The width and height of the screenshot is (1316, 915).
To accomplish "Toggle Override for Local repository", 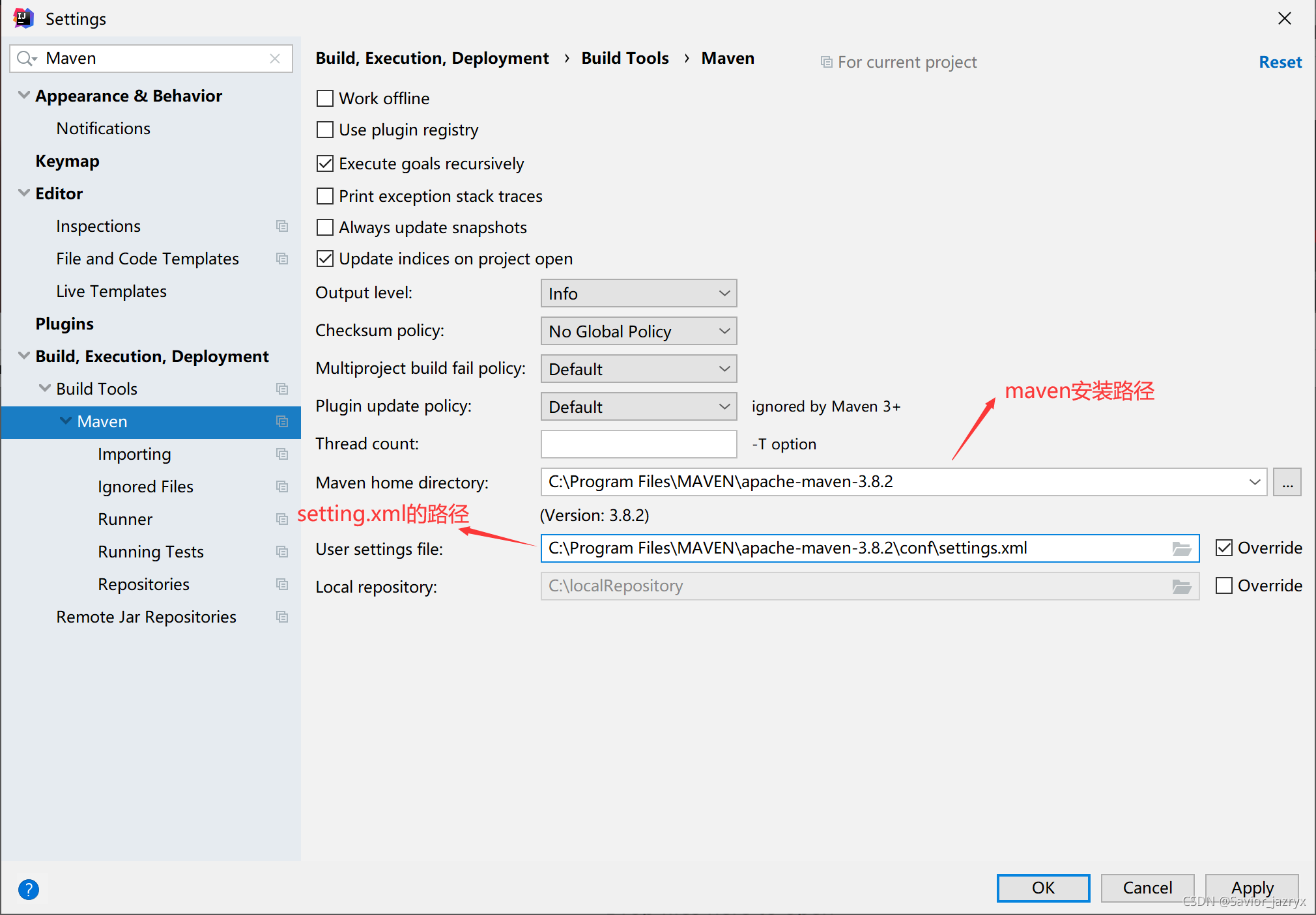I will [x=1224, y=585].
